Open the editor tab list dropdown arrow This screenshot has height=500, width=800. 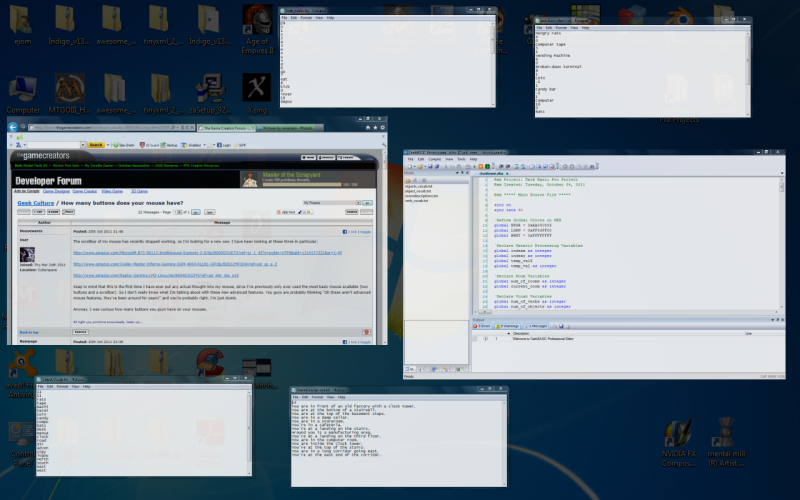782,173
